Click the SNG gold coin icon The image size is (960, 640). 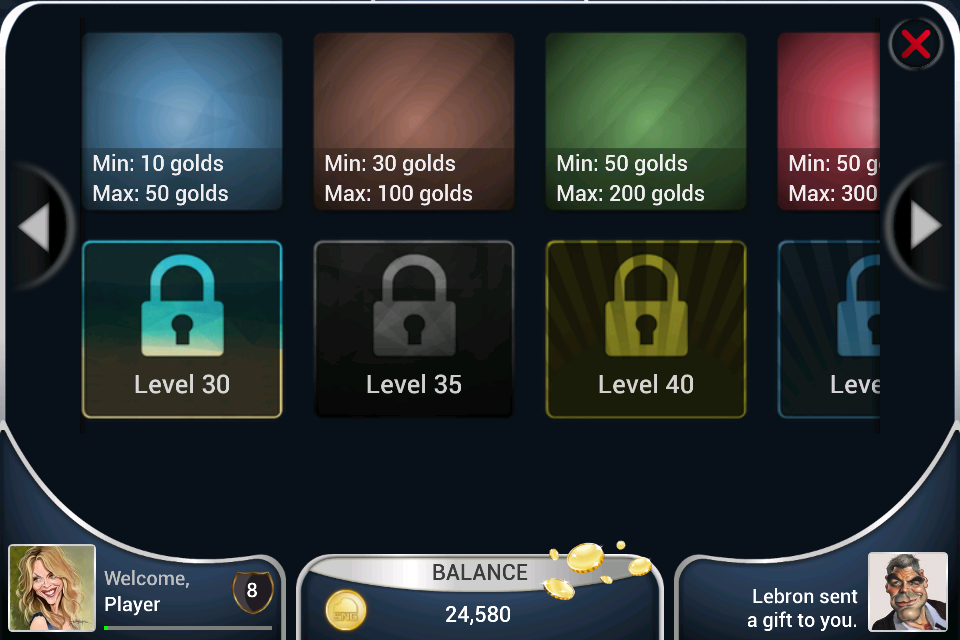(346, 611)
